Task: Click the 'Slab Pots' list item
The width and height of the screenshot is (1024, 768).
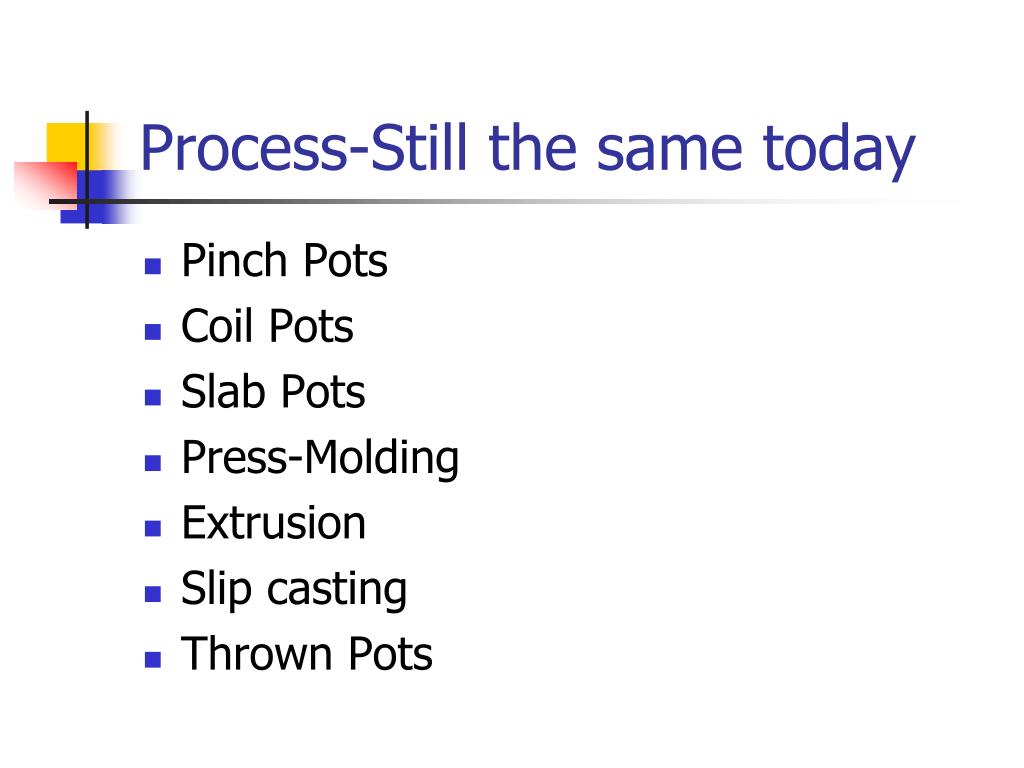Action: click(273, 392)
